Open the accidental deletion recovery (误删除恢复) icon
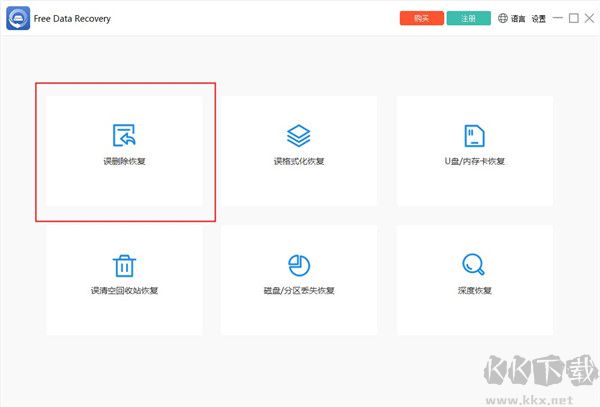The image size is (600, 407). click(x=124, y=135)
